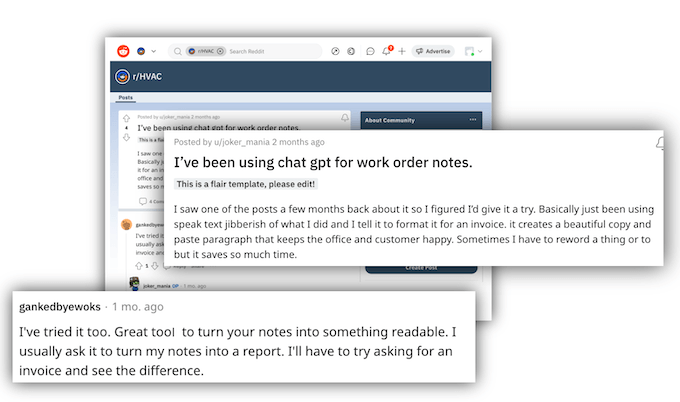The height and width of the screenshot is (402, 680).
Task: Open the coins icon in header
Action: tap(351, 51)
